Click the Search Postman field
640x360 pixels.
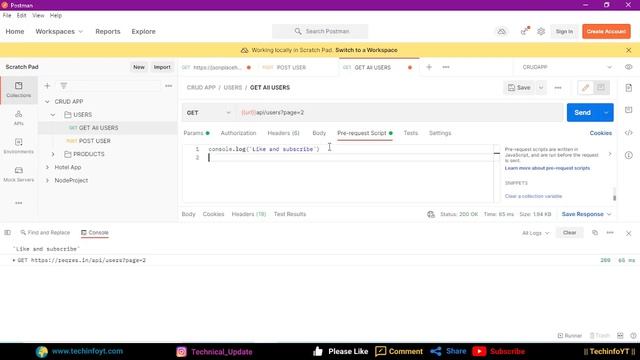pos(320,31)
